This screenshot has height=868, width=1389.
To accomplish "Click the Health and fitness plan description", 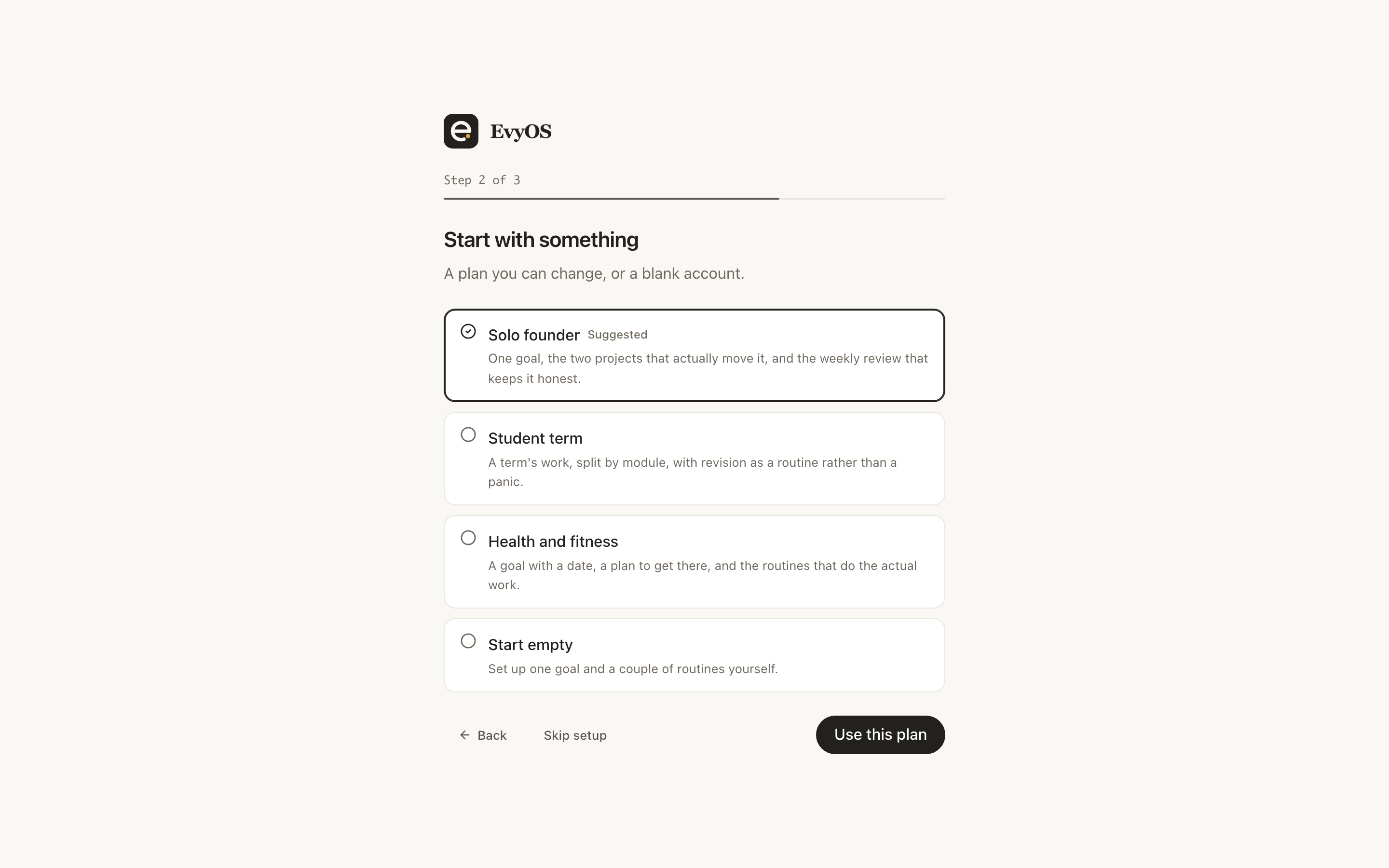I will point(703,575).
